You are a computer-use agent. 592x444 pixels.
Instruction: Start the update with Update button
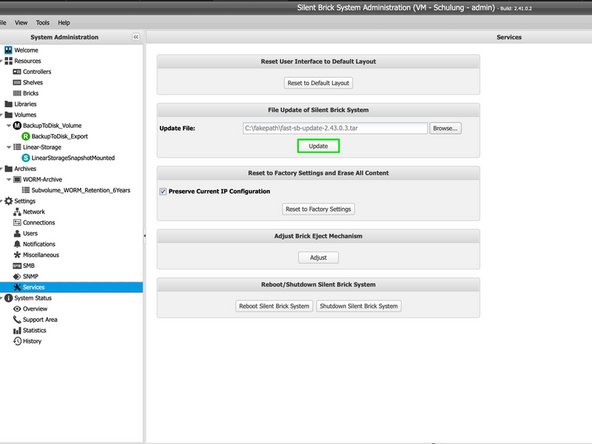click(x=318, y=146)
